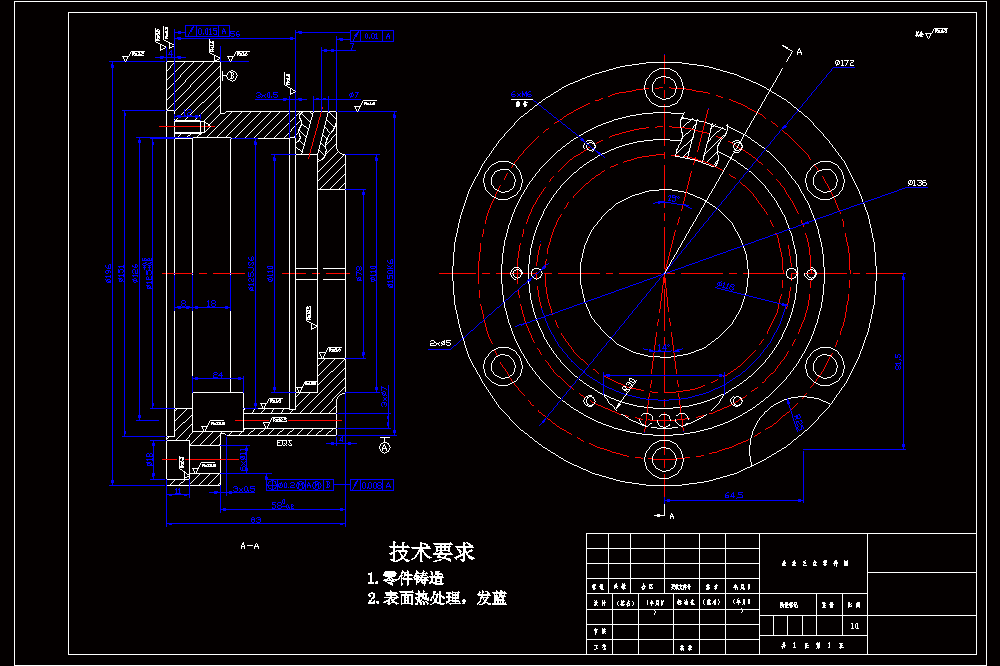
Task: Select the Φ18 counterbore dimension
Action: click(x=149, y=459)
